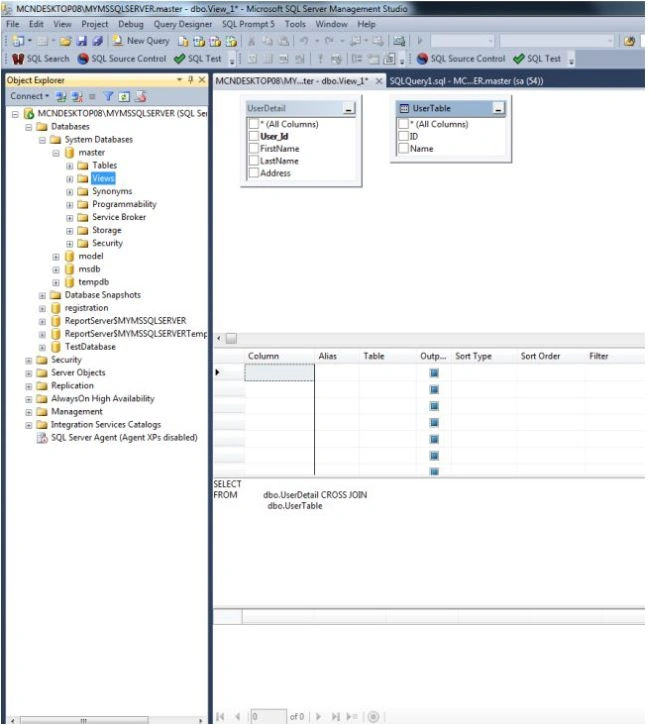The image size is (650, 725).
Task: Expand the msdb database node
Action: [x=56, y=269]
